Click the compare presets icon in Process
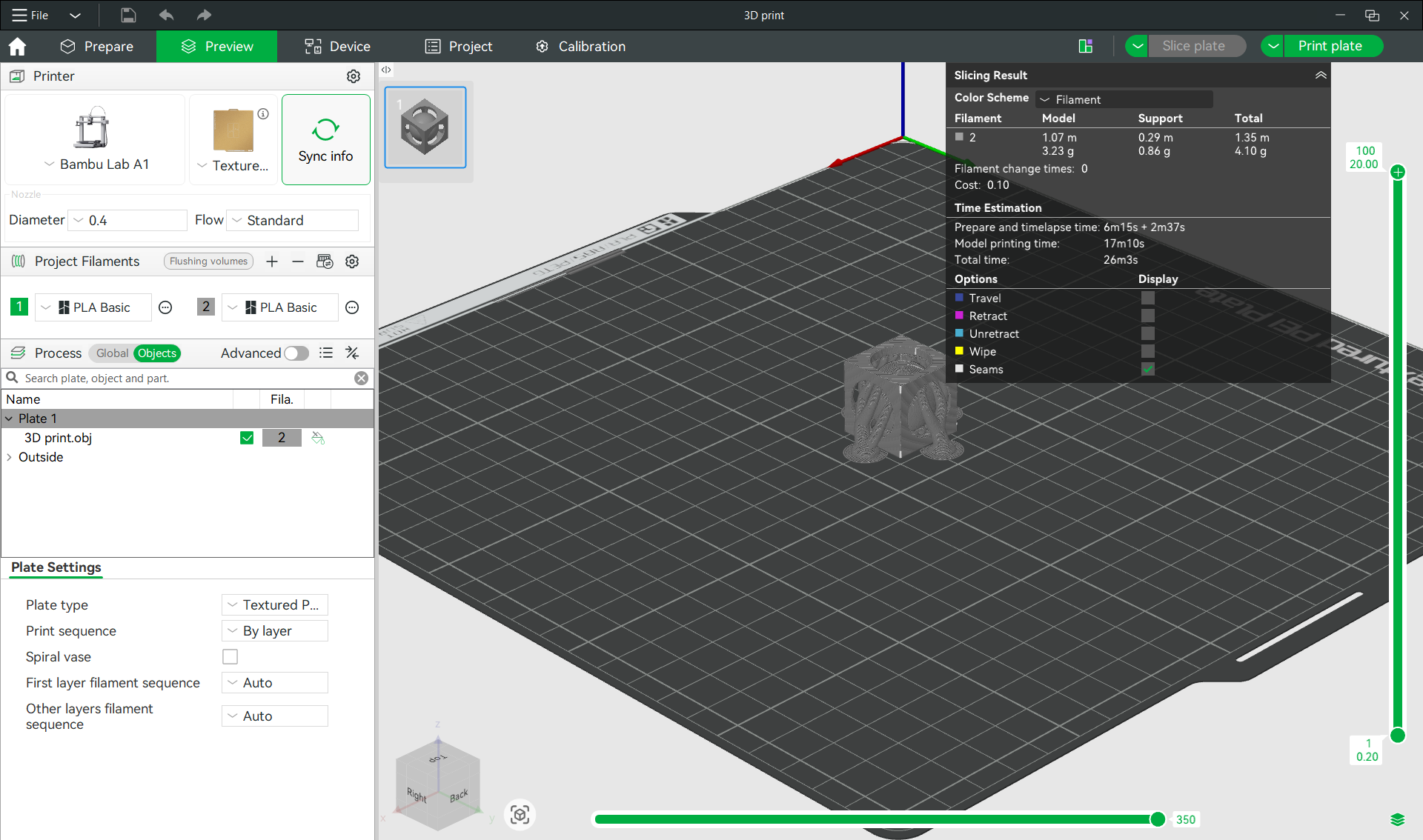Viewport: 1423px width, 840px height. 352,353
